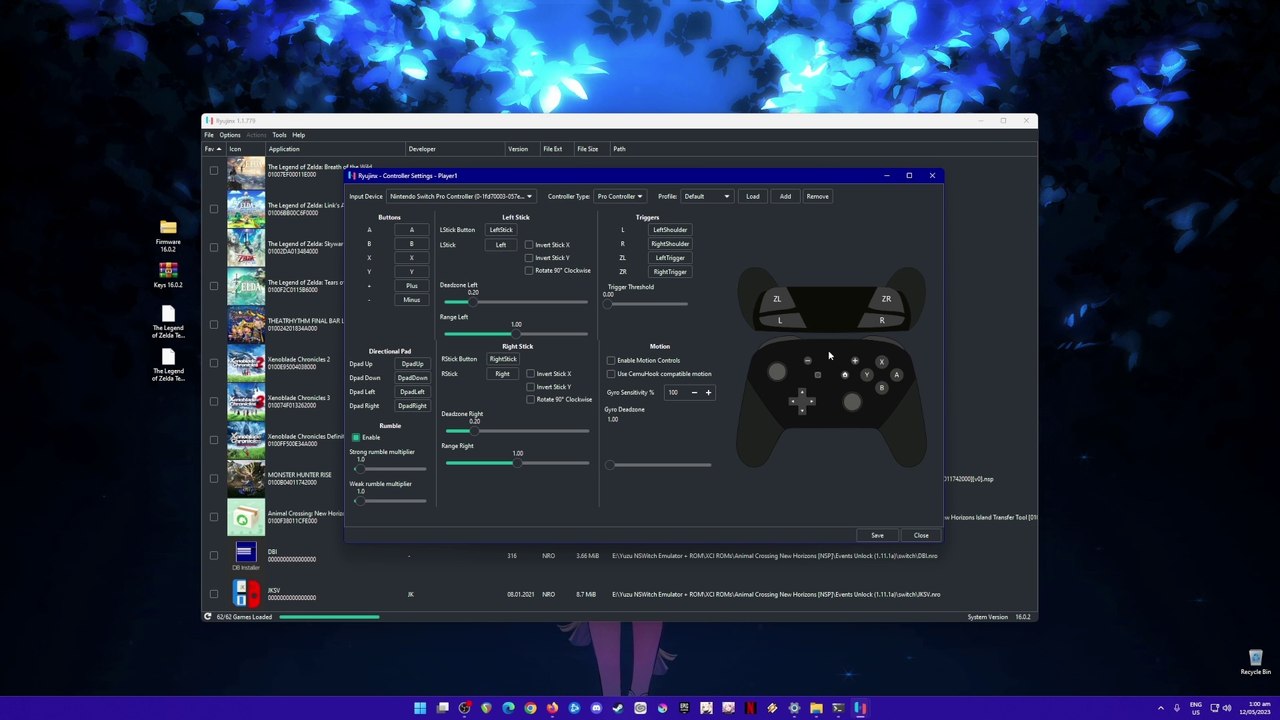
Task: Launch Google Chrome from the taskbar
Action: click(530, 708)
